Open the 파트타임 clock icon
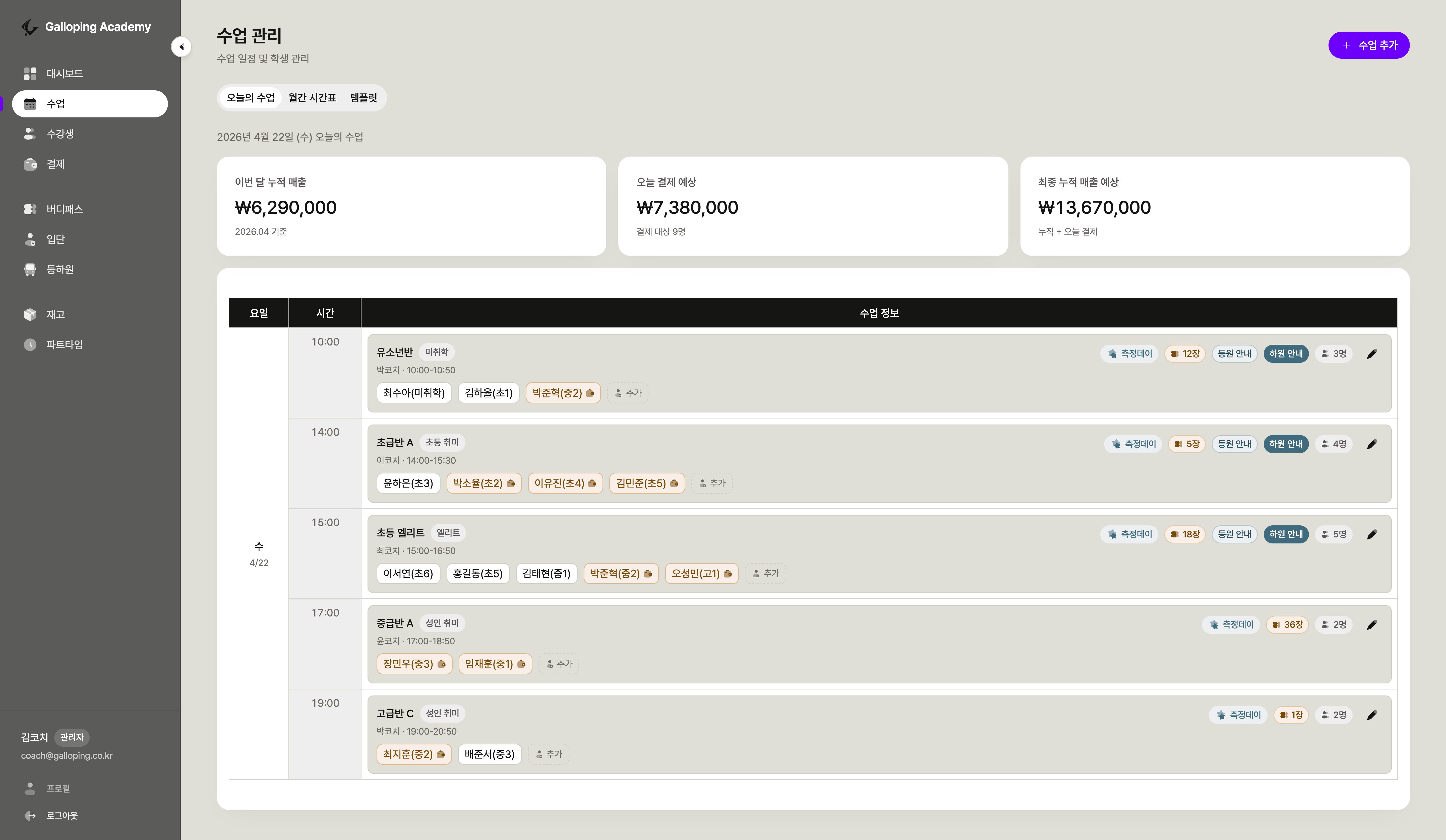Screen dimensions: 1446x840 30,344
